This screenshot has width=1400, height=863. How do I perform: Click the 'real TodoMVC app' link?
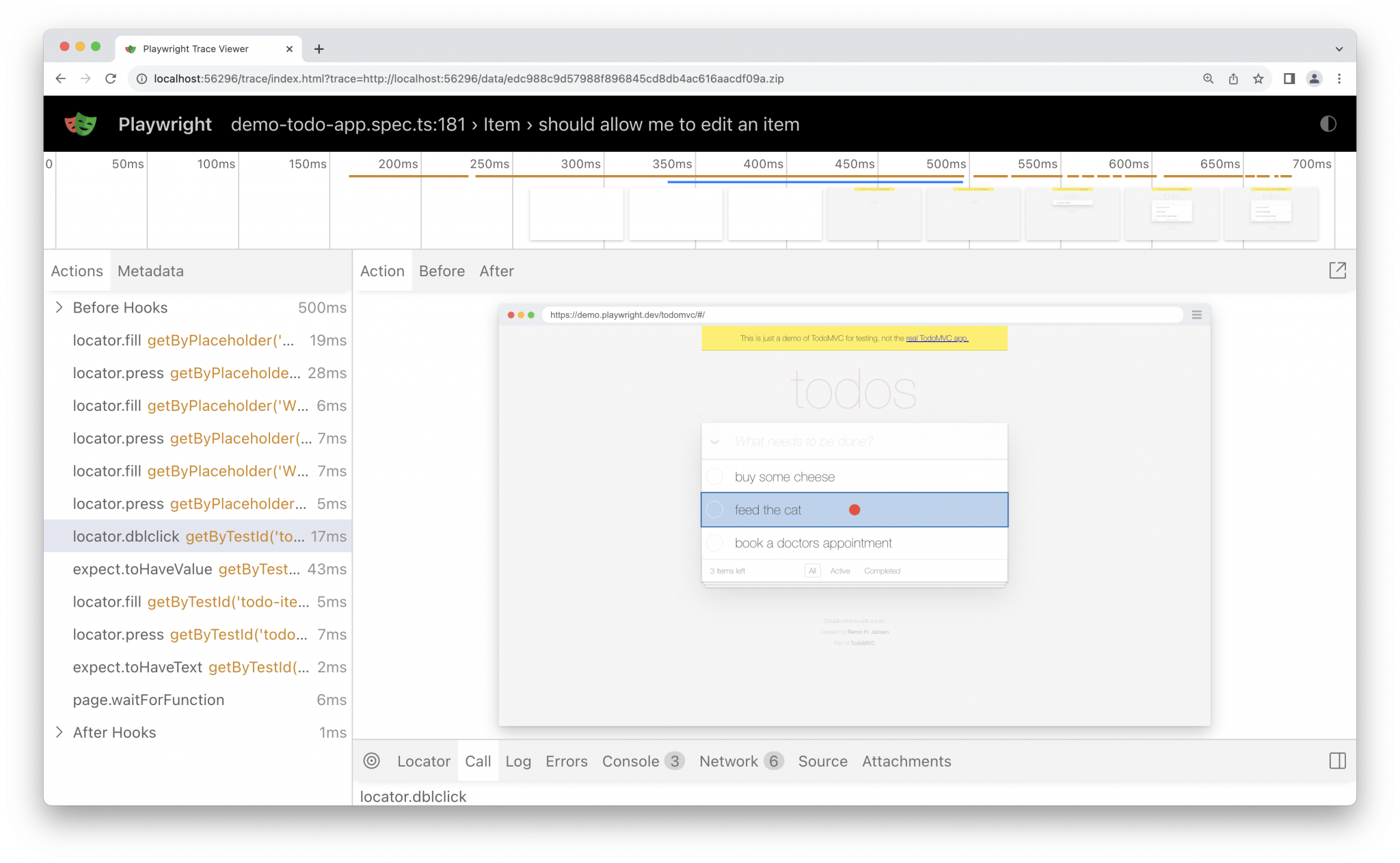937,338
